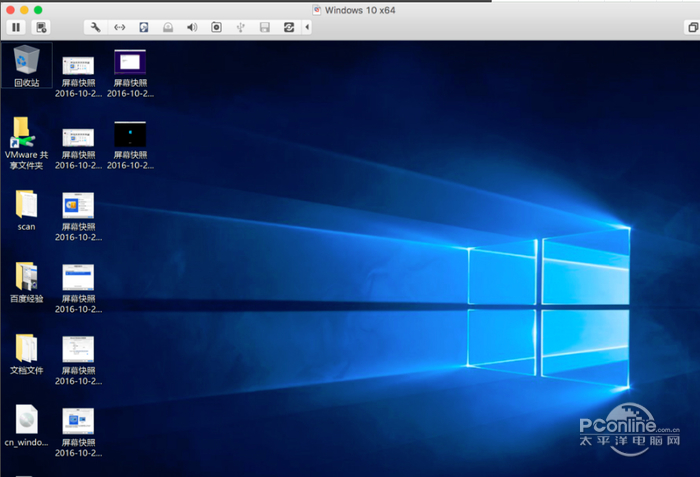Toggle the USB device connection icon
The image size is (700, 477).
[x=241, y=27]
